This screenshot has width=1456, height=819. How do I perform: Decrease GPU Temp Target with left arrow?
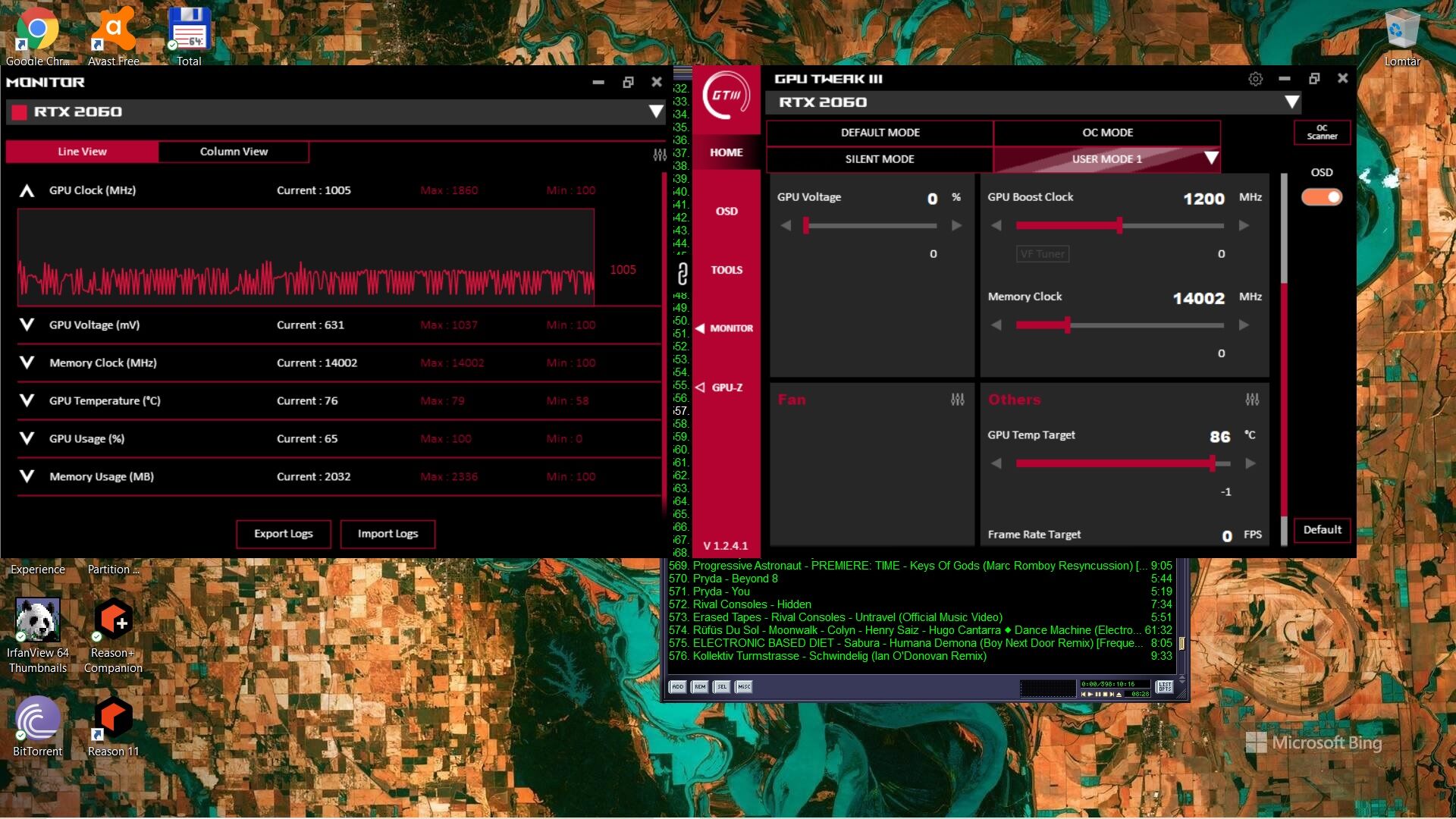tap(996, 463)
